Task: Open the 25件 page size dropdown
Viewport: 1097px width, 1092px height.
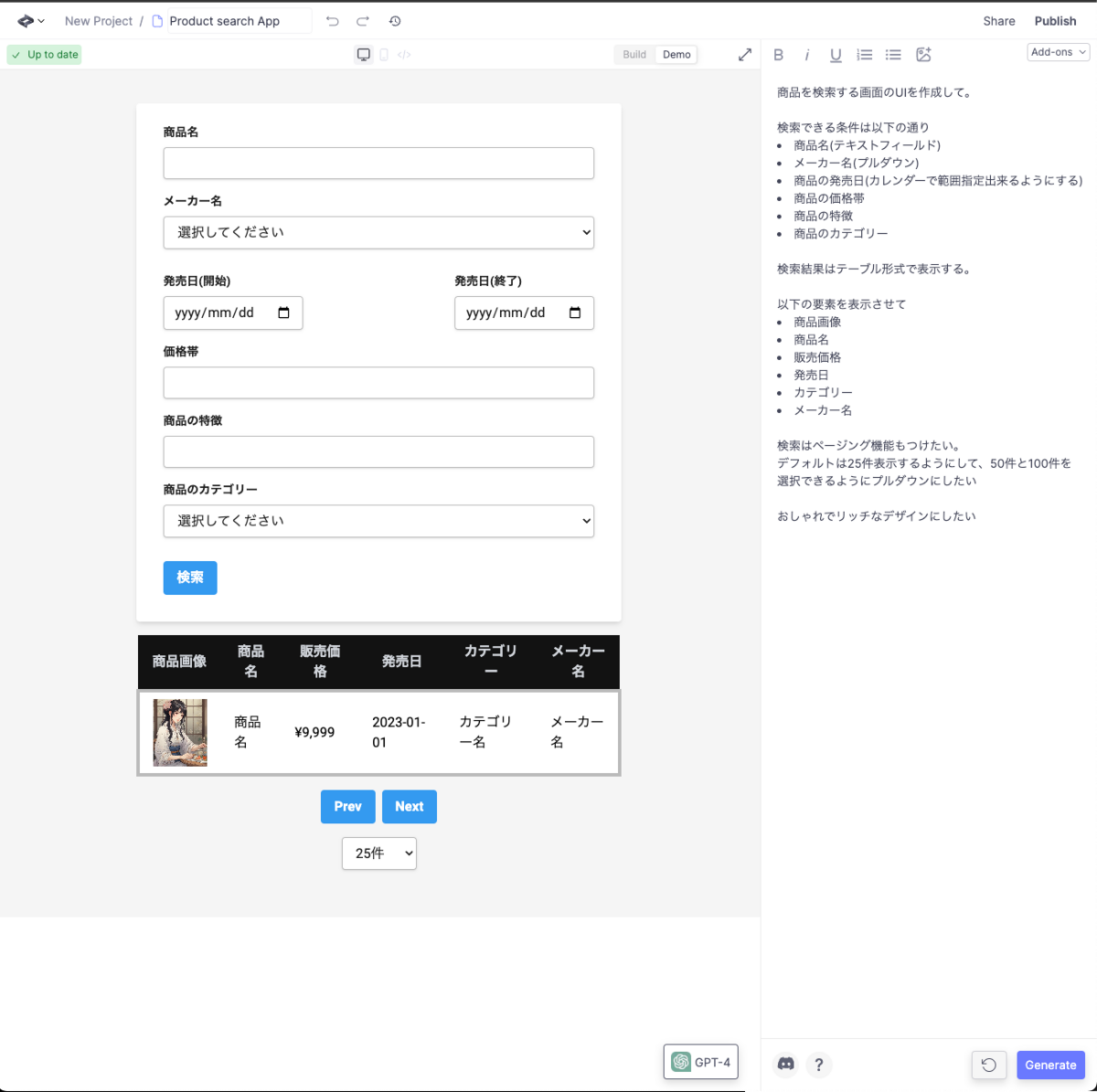Action: [x=379, y=853]
